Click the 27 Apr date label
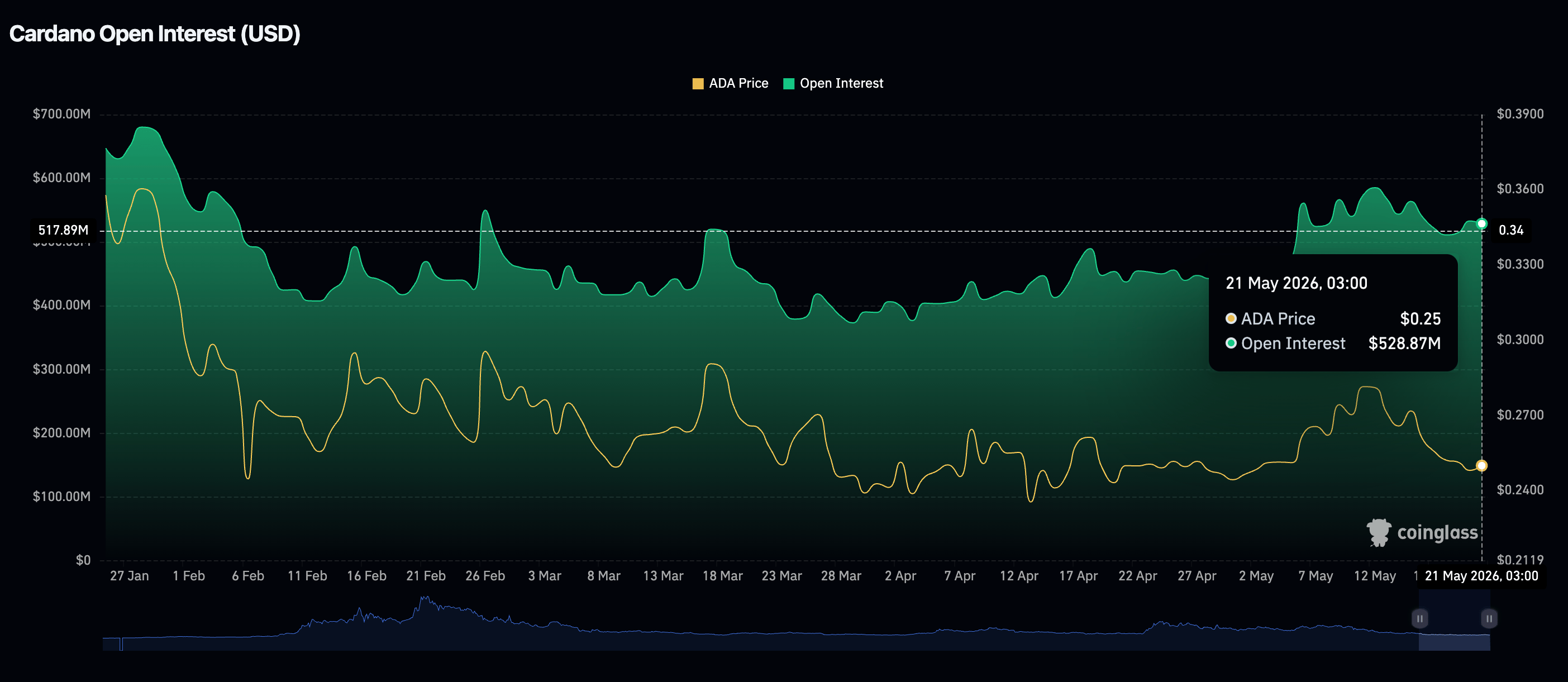Screen dimensions: 1568x682 point(1197,575)
